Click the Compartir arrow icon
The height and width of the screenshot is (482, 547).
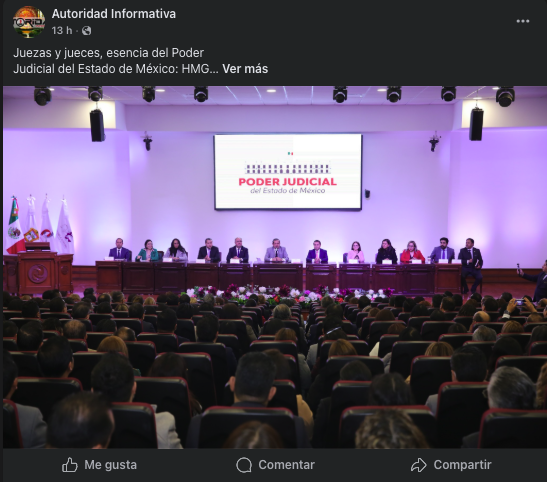pos(419,465)
